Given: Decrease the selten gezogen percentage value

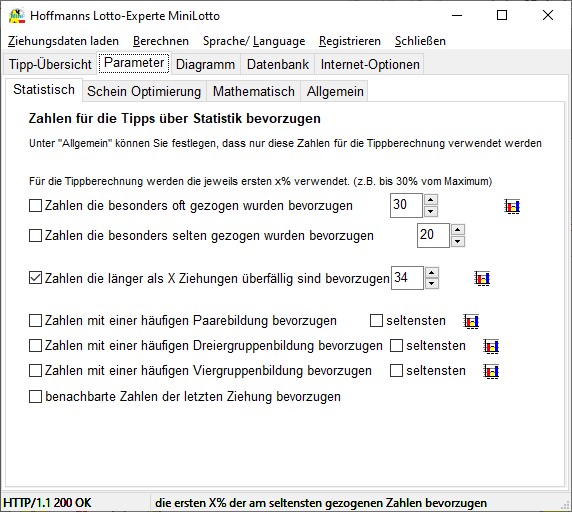Looking at the screenshot, I should pyautogui.click(x=458, y=241).
